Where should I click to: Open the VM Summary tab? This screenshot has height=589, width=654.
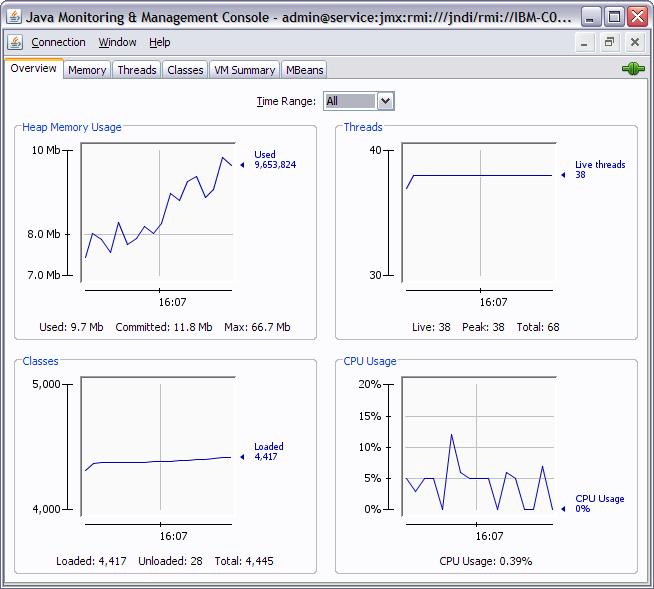(x=244, y=70)
